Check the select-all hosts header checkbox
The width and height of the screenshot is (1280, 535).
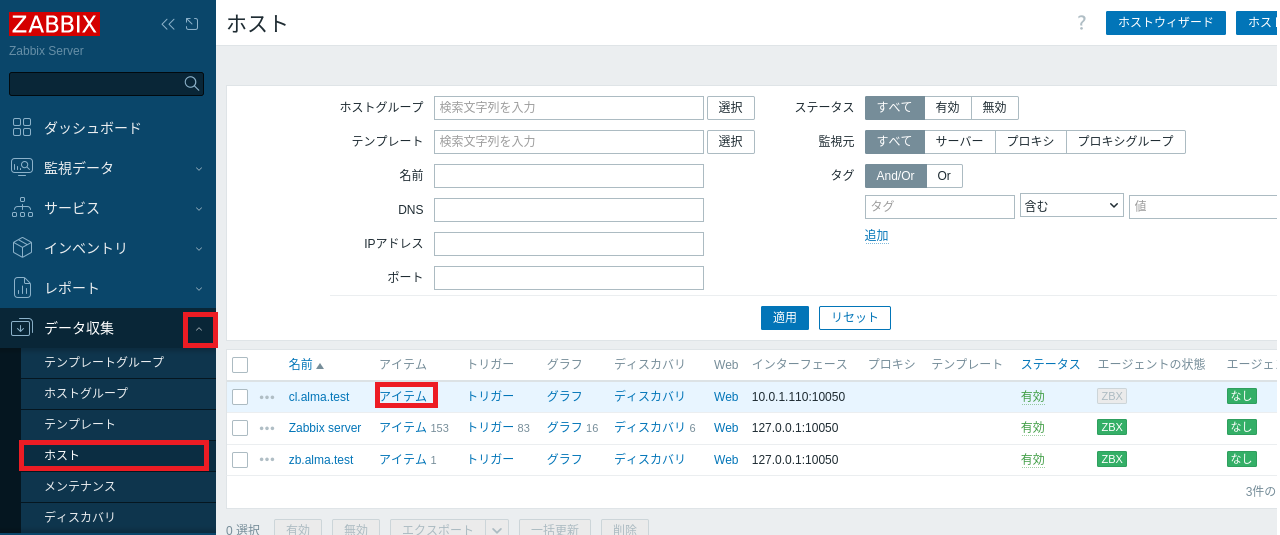click(240, 365)
